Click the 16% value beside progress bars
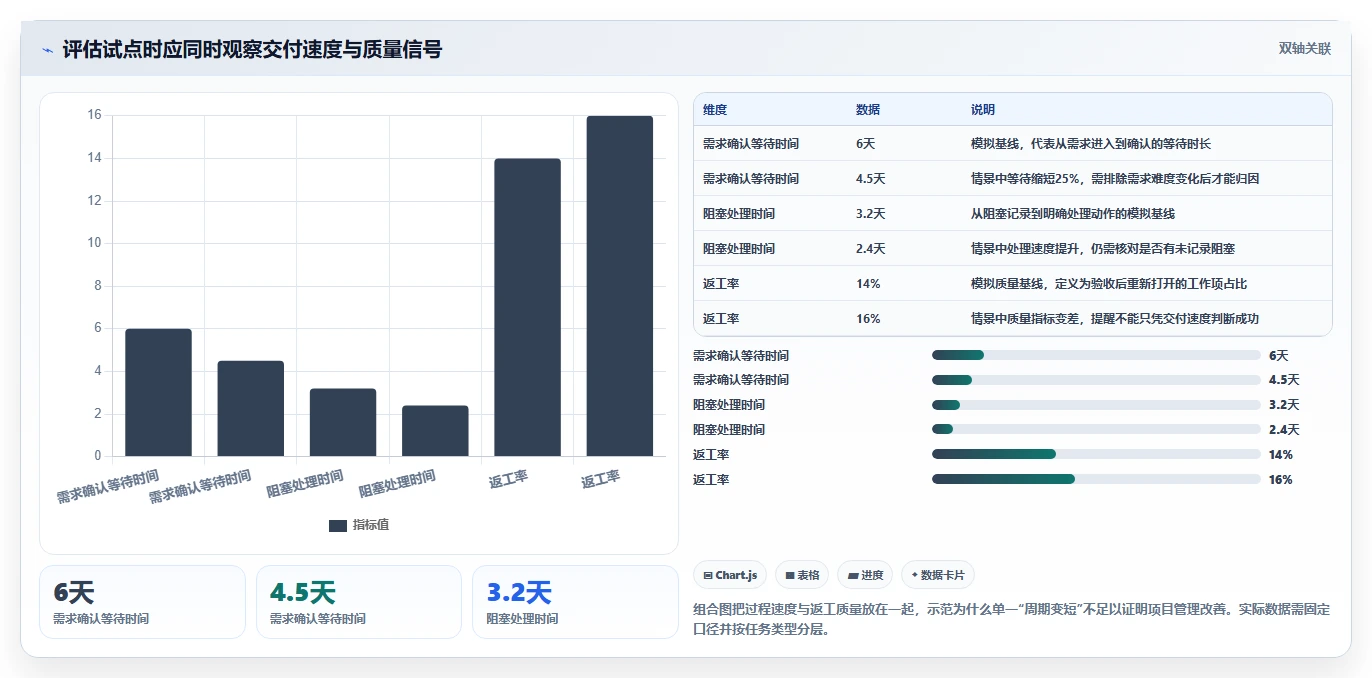The height and width of the screenshot is (678, 1372). (x=1280, y=480)
